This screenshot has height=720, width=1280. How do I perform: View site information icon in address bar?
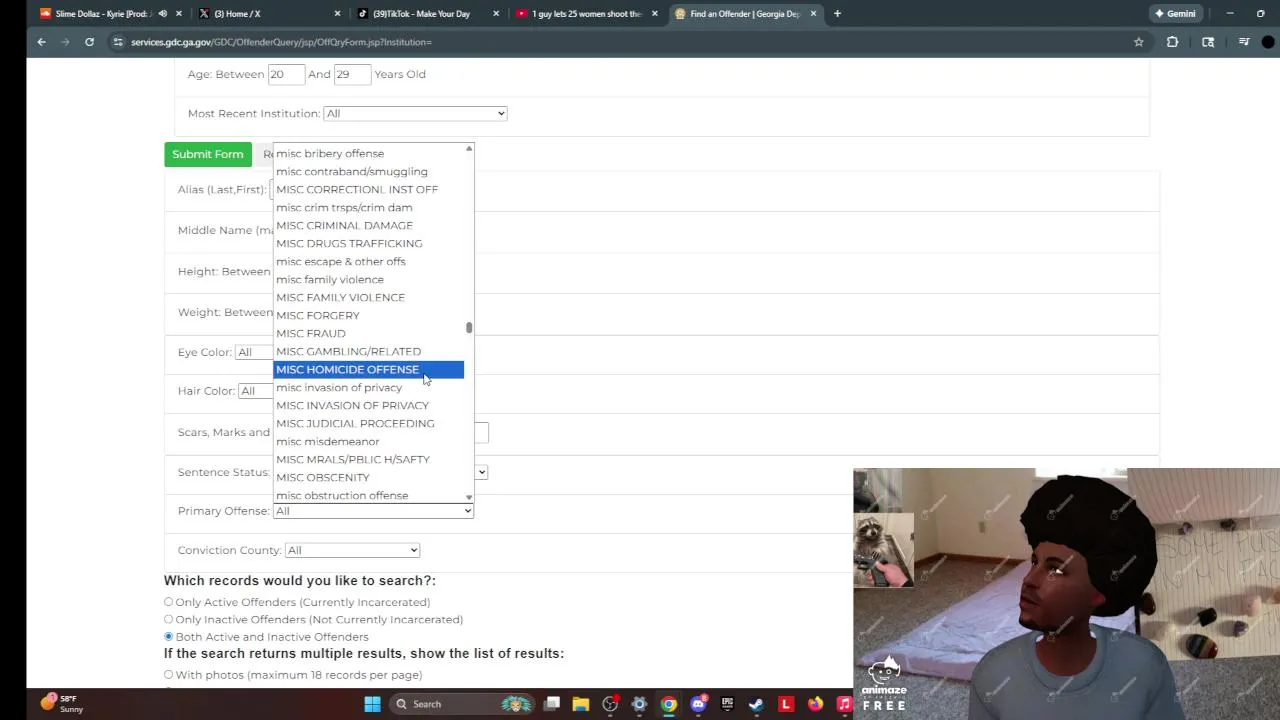[x=118, y=42]
